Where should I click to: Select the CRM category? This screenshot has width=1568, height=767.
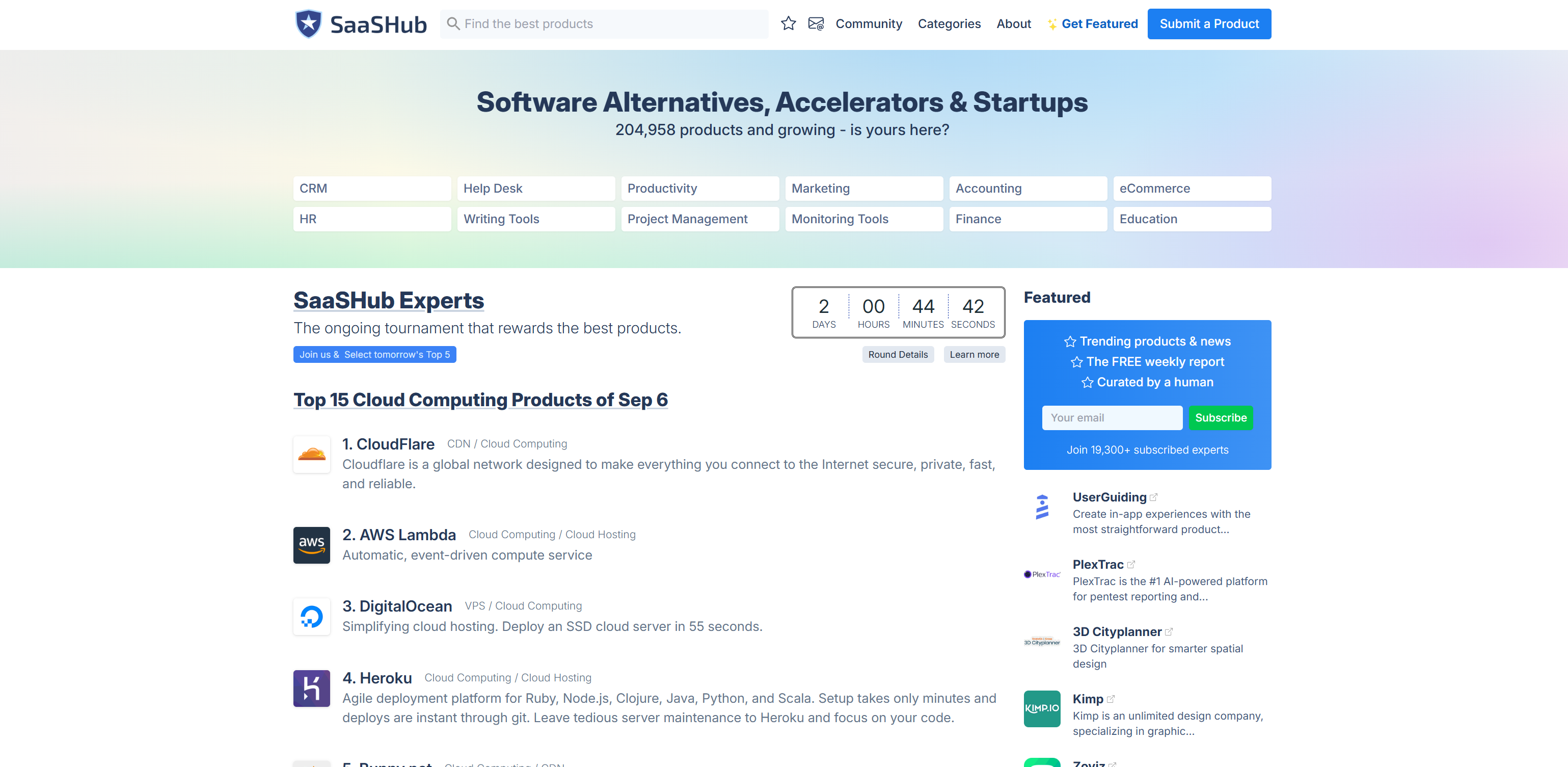tap(372, 189)
